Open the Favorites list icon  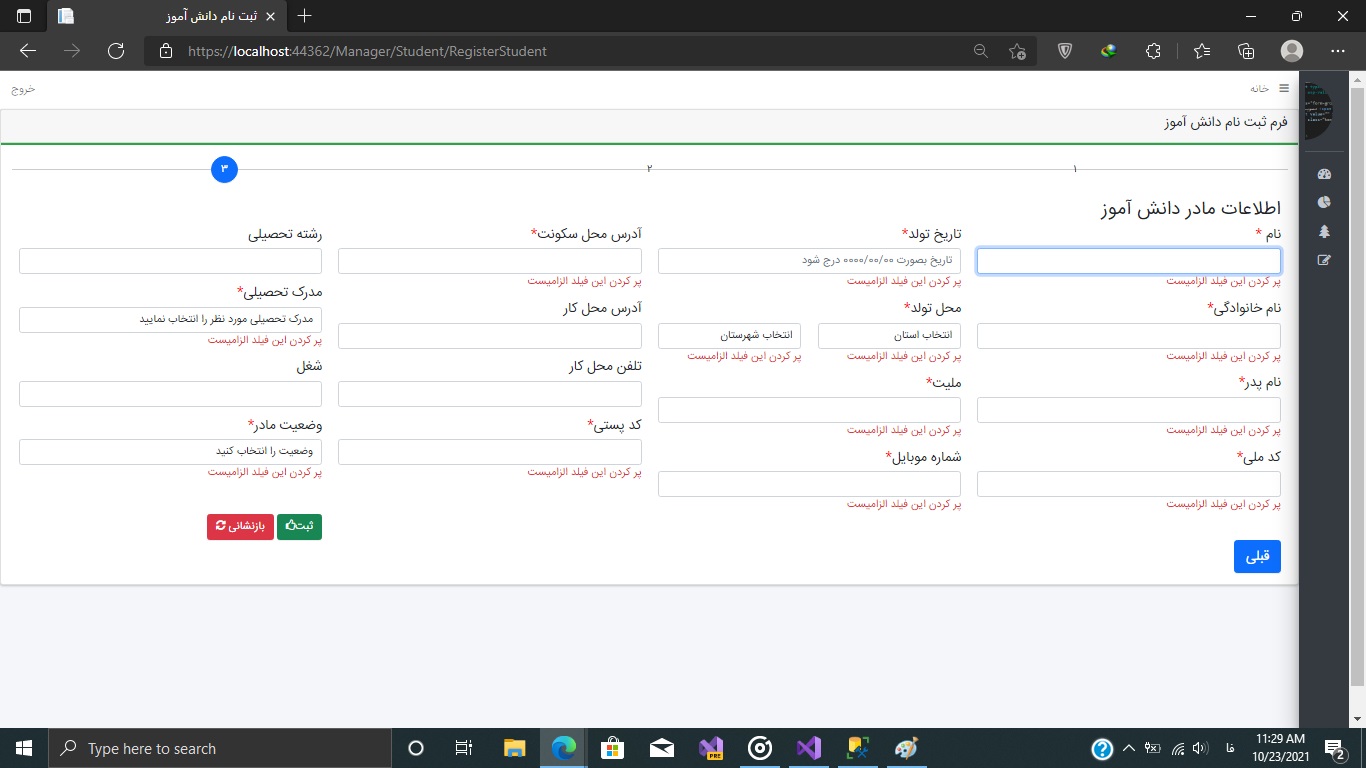click(1202, 51)
